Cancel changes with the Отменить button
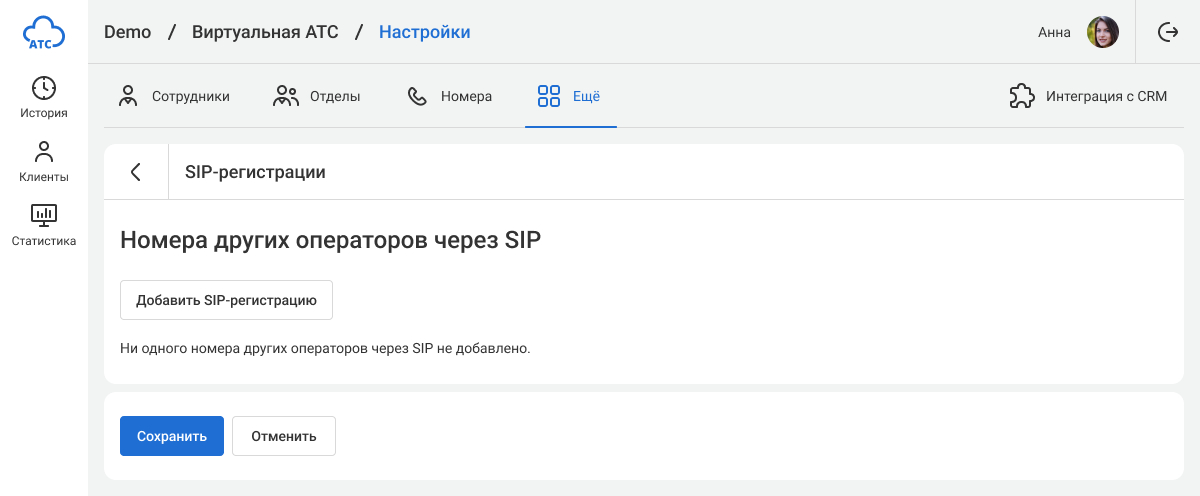The height and width of the screenshot is (496, 1200). pos(284,436)
